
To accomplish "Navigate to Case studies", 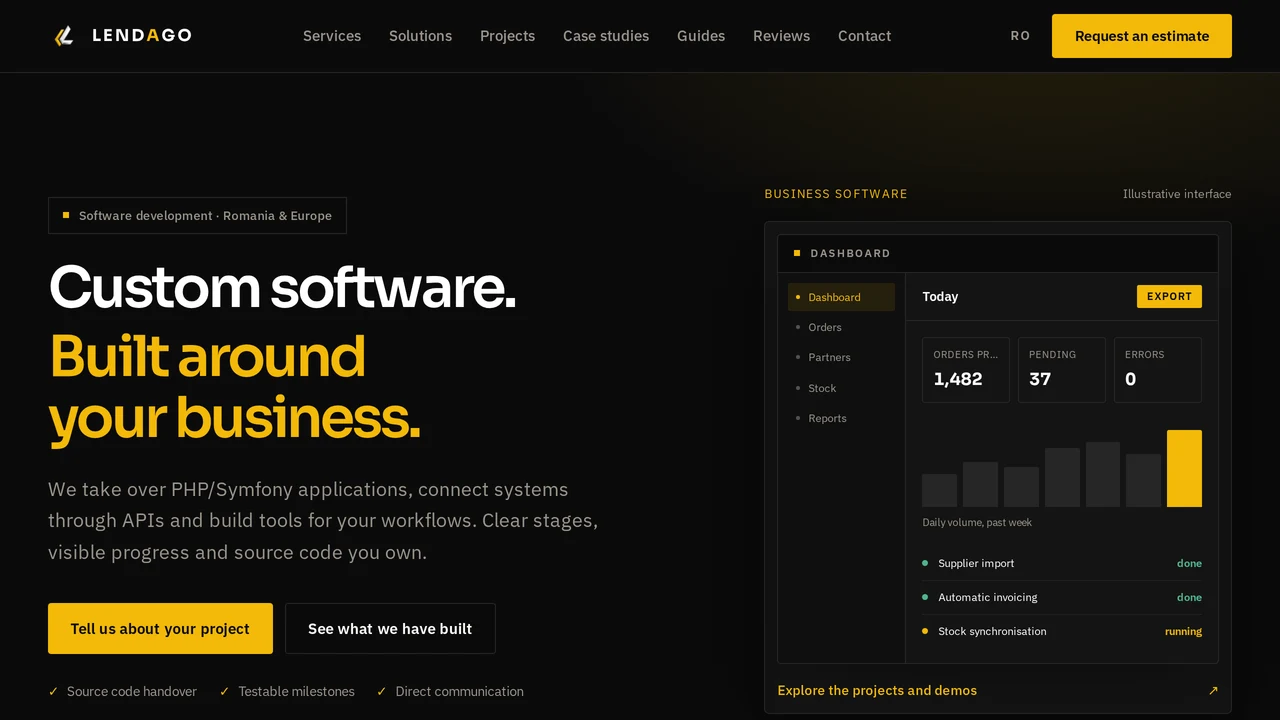I will coord(606,36).
